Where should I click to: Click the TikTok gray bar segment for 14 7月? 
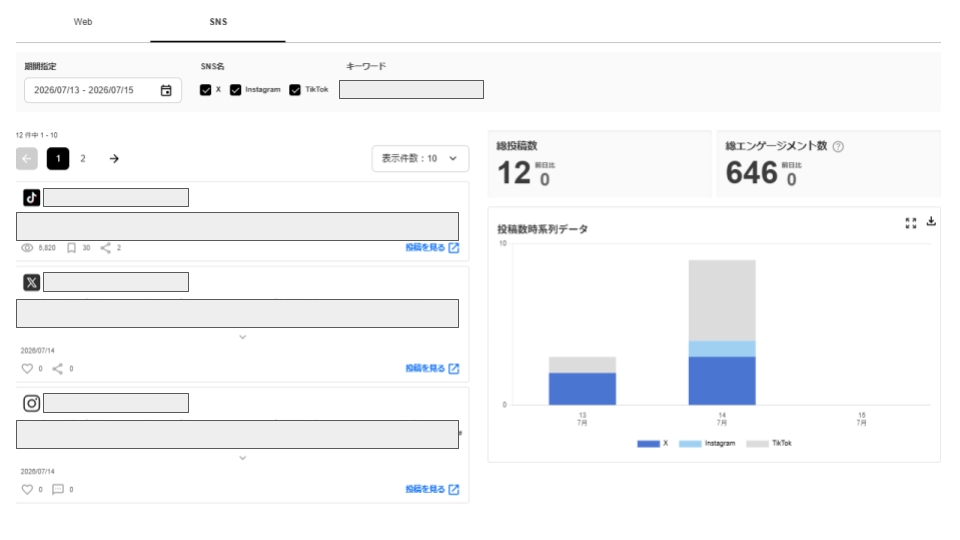(x=722, y=301)
